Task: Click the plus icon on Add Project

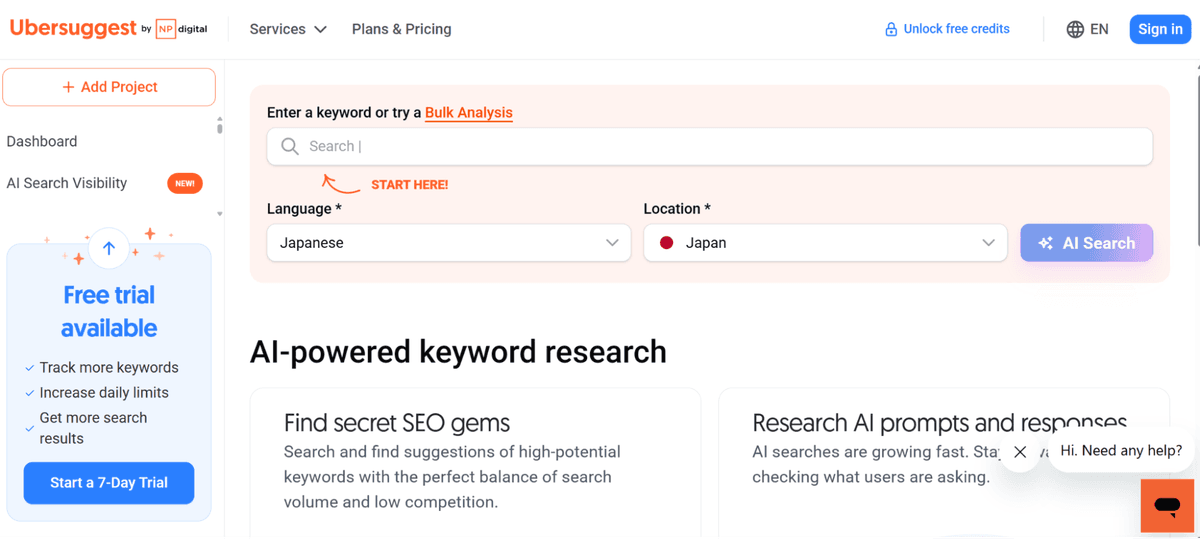Action: point(68,87)
